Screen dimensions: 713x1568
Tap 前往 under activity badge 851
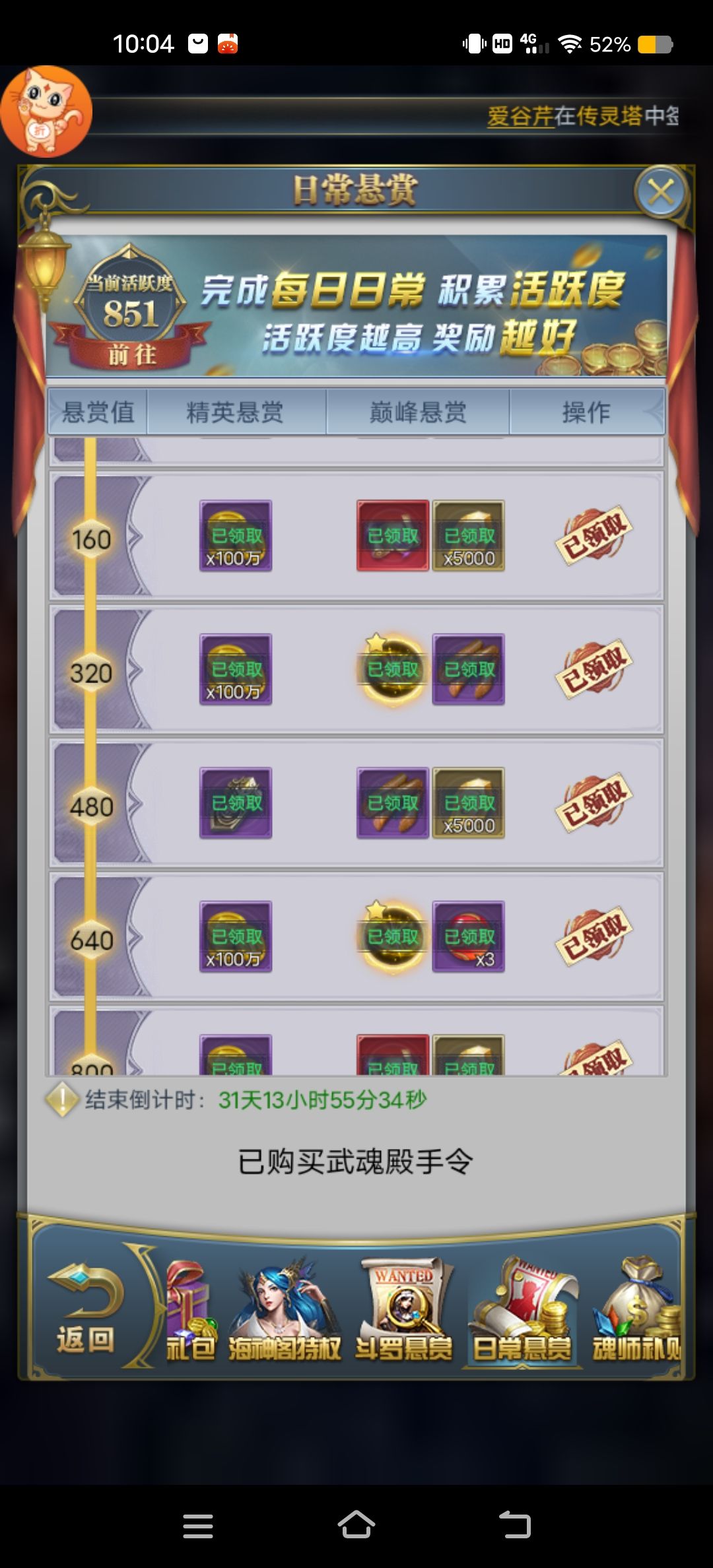132,355
